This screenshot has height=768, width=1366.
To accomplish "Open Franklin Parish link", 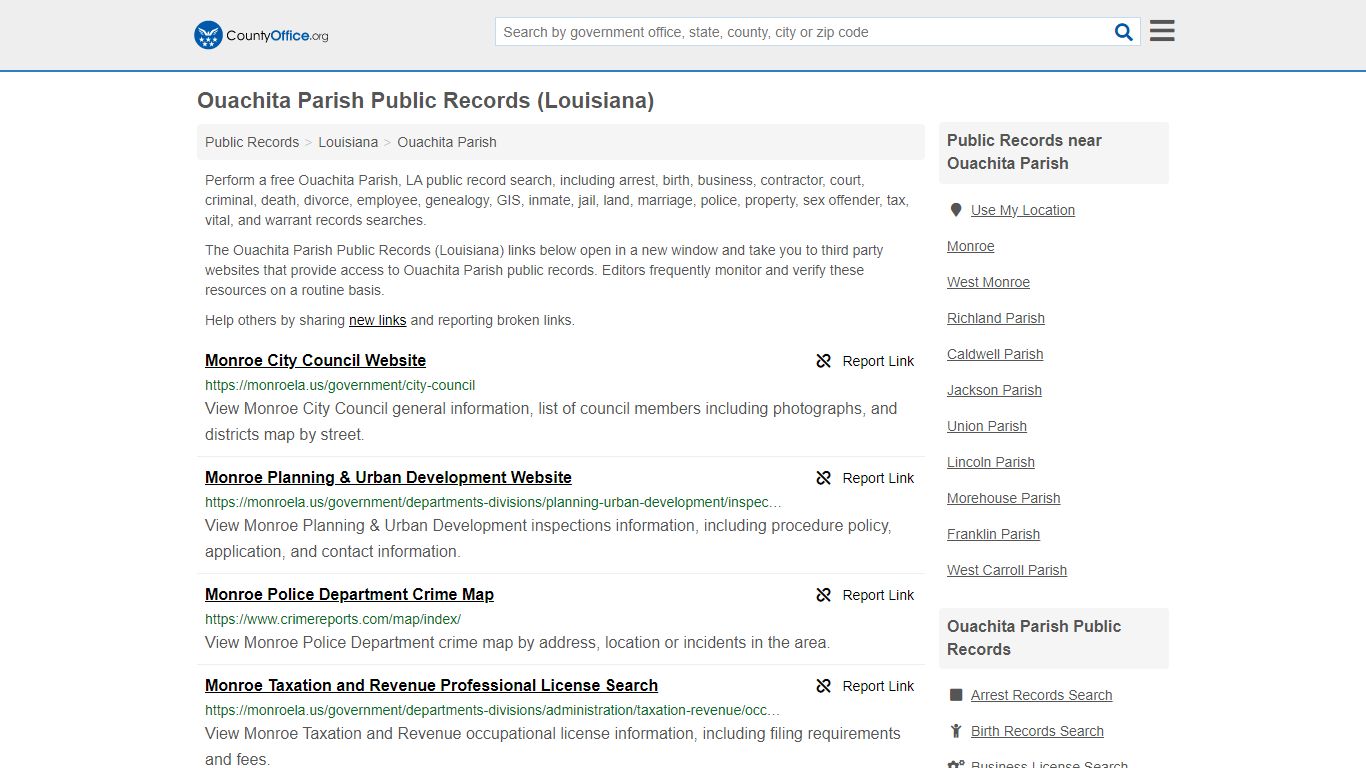I will [994, 534].
